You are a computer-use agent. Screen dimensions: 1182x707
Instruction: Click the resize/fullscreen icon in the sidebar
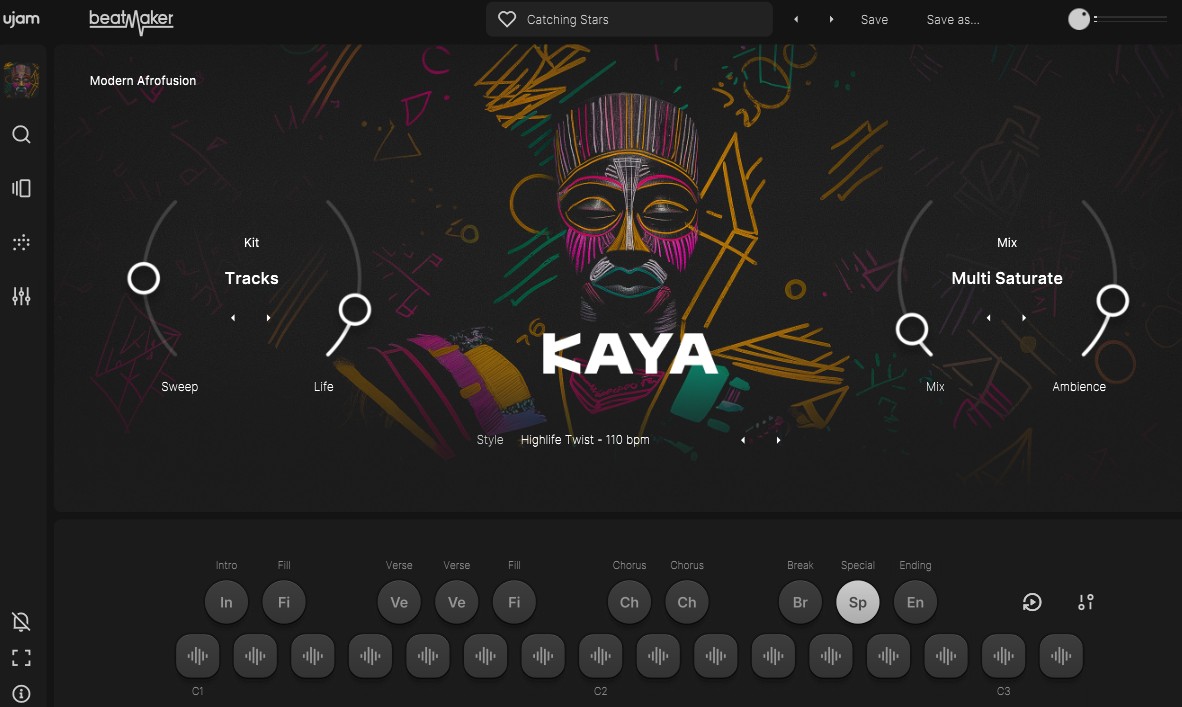pos(21,657)
